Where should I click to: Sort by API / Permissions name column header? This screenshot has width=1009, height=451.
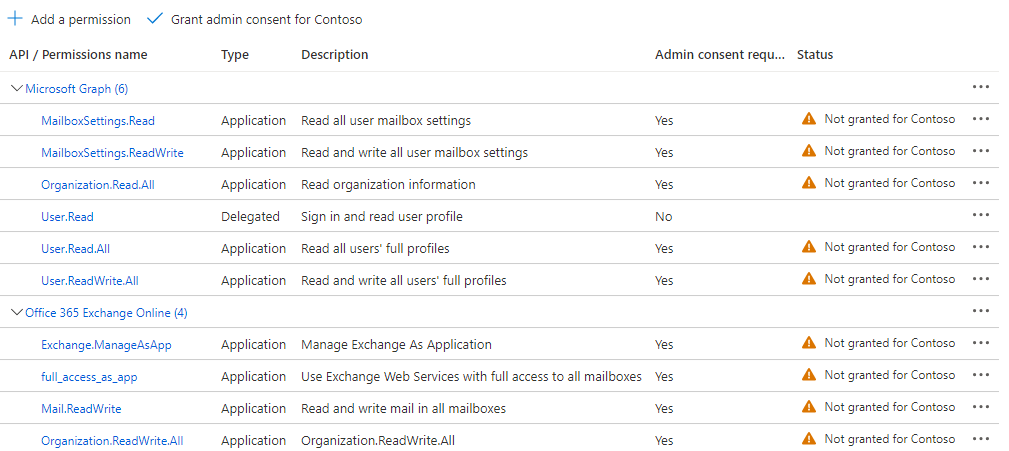click(78, 54)
